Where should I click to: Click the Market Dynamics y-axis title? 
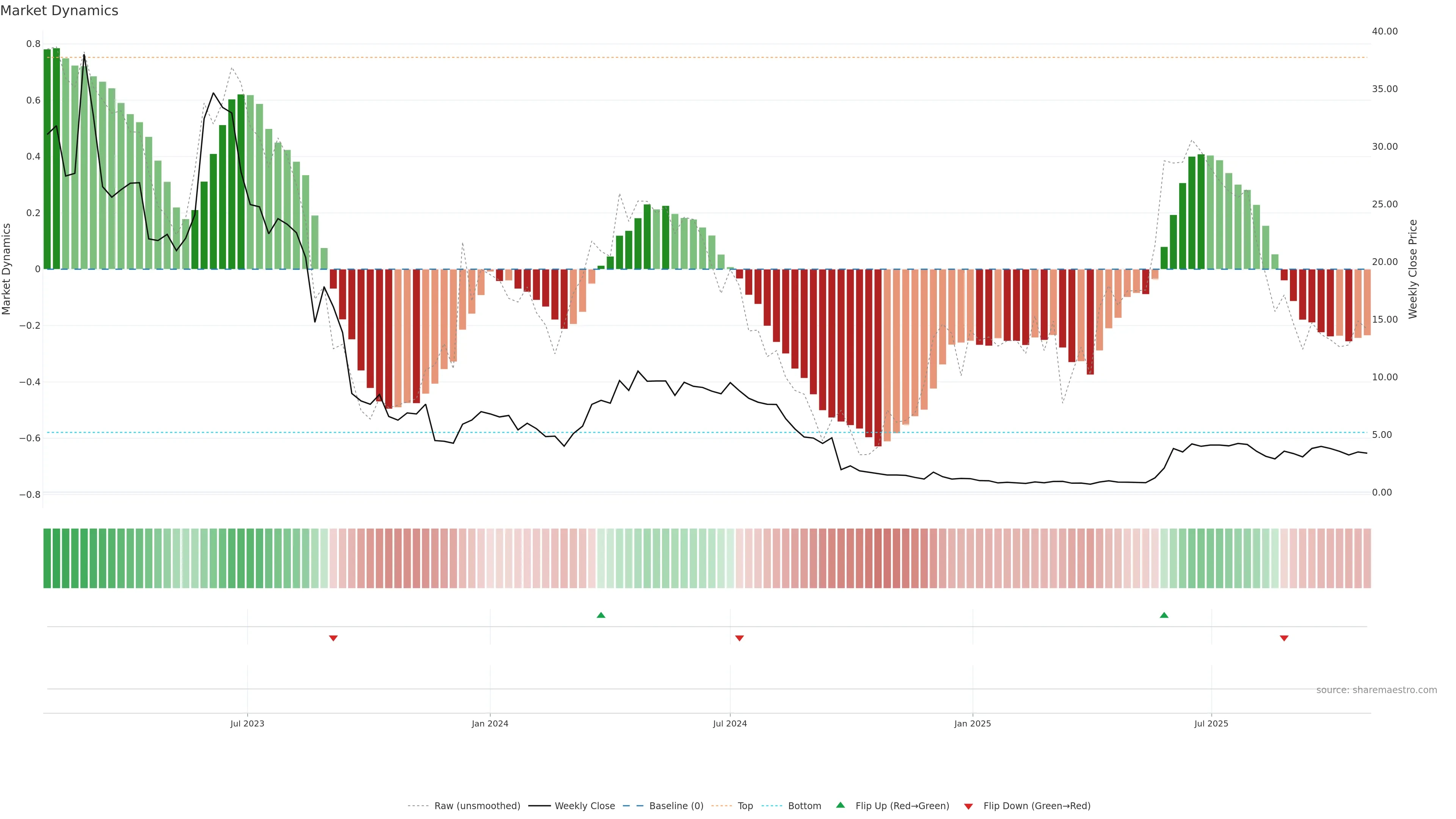click(x=7, y=269)
